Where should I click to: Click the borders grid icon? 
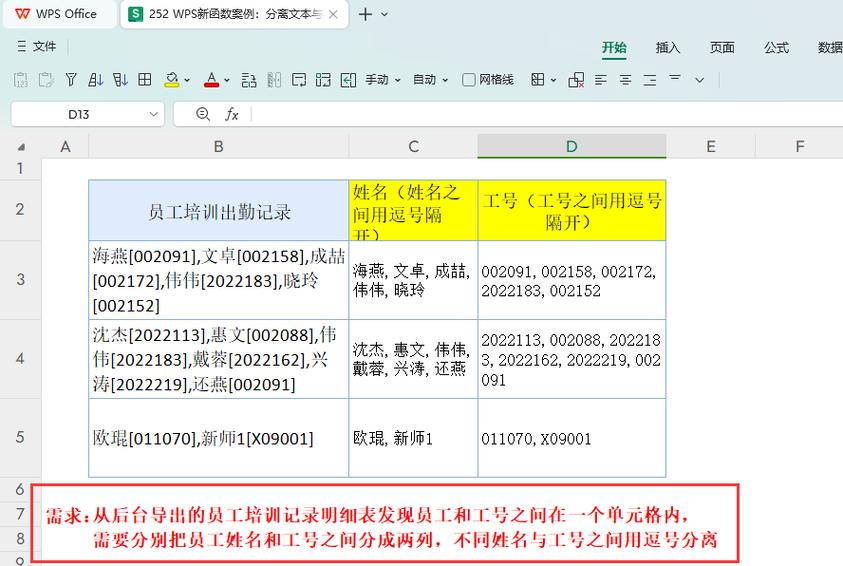pos(538,80)
